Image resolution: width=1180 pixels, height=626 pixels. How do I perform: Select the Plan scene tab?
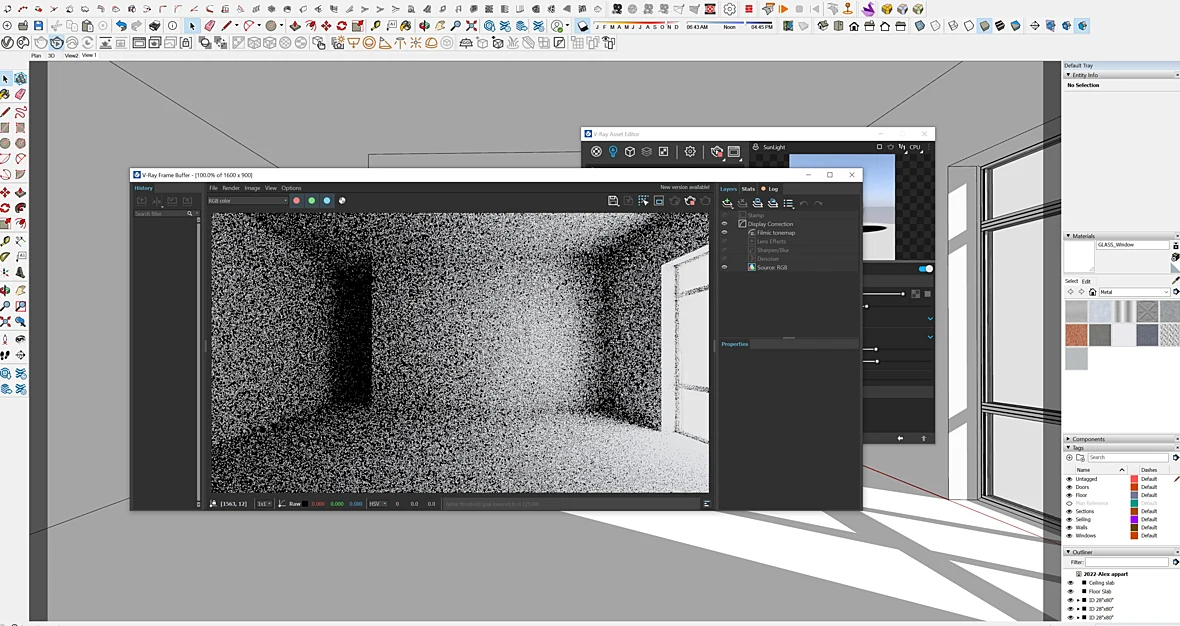tap(36, 56)
